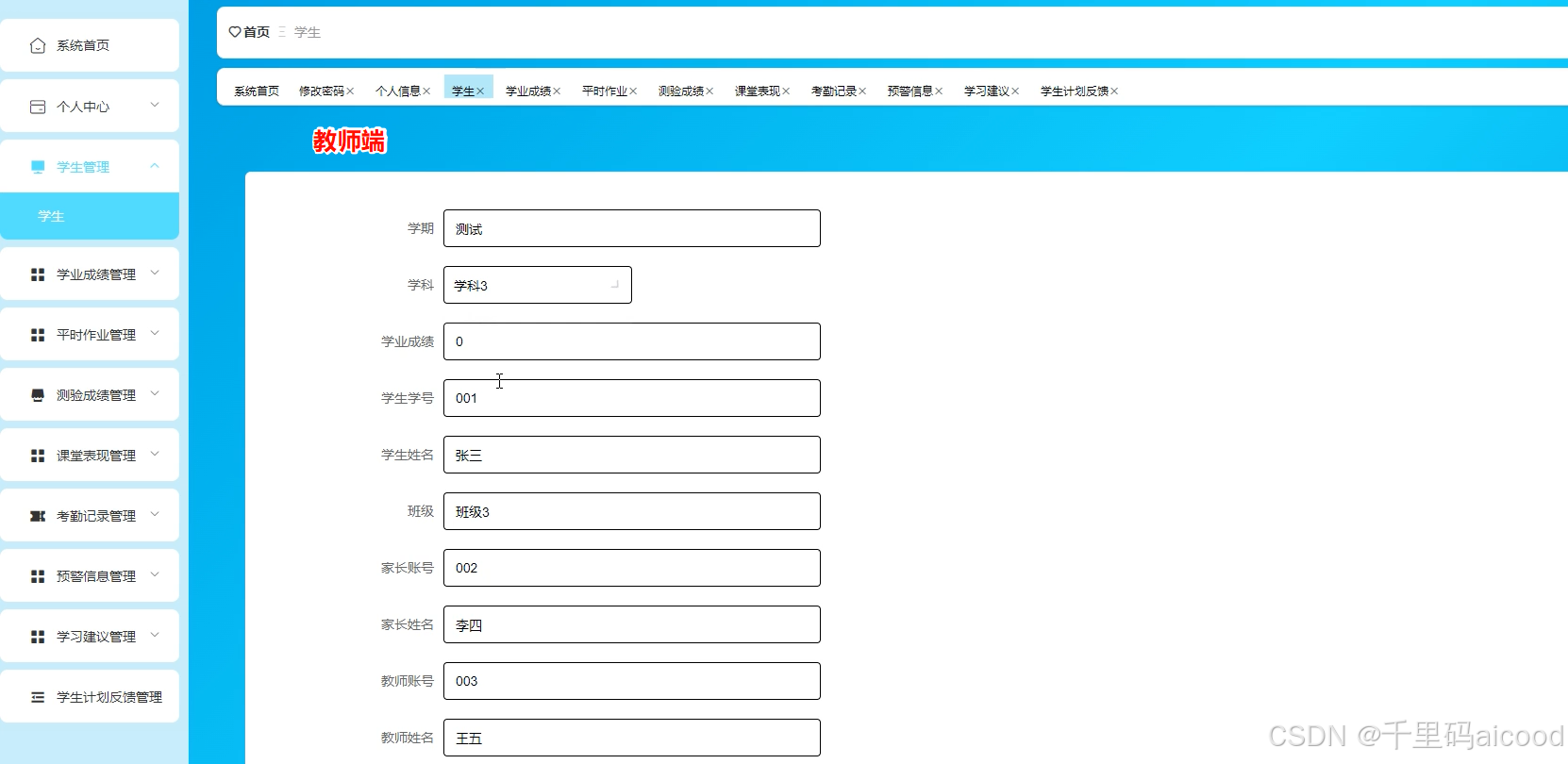Expand 平时作业管理 submenu chevron

pyautogui.click(x=155, y=334)
